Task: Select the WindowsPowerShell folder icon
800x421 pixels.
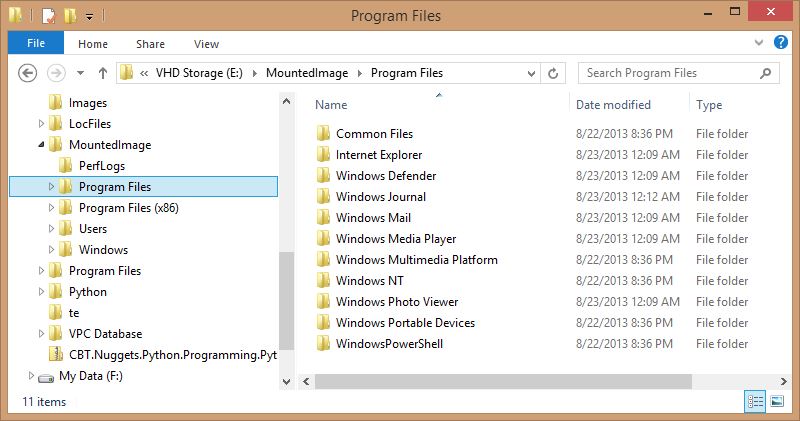Action: [x=323, y=343]
